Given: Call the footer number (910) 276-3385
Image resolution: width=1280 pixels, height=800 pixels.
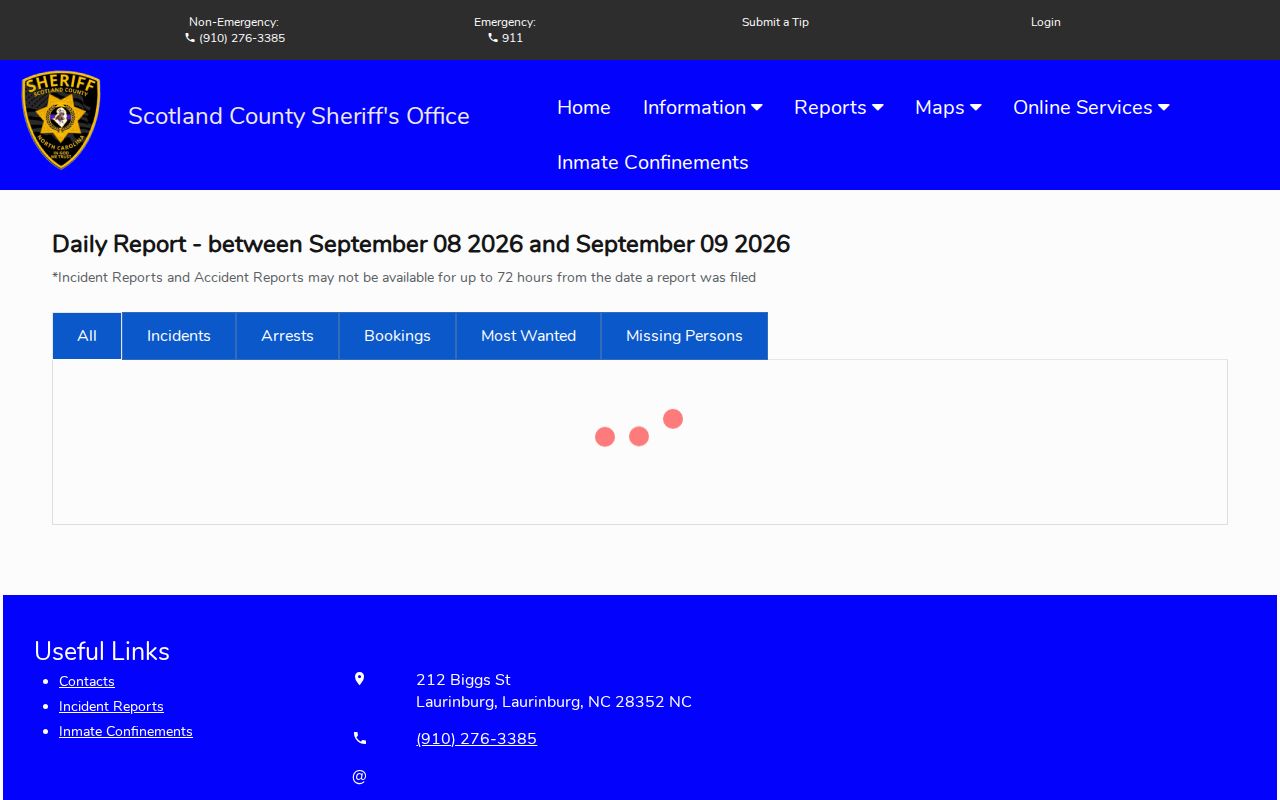Looking at the screenshot, I should 476,739.
